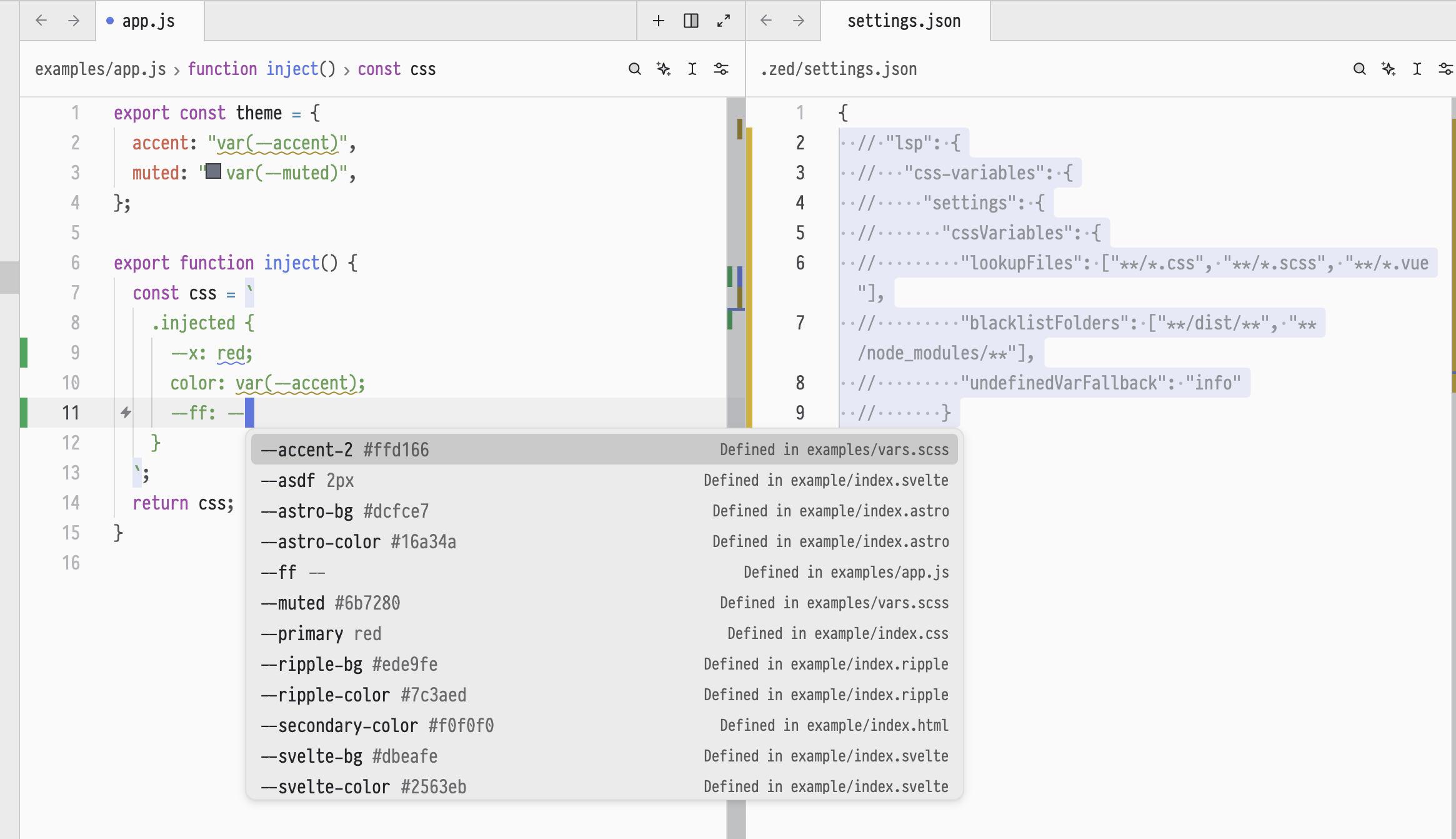1456x839 pixels.
Task: Open inline assist sparkle in app.js toolbar
Action: tap(664, 69)
